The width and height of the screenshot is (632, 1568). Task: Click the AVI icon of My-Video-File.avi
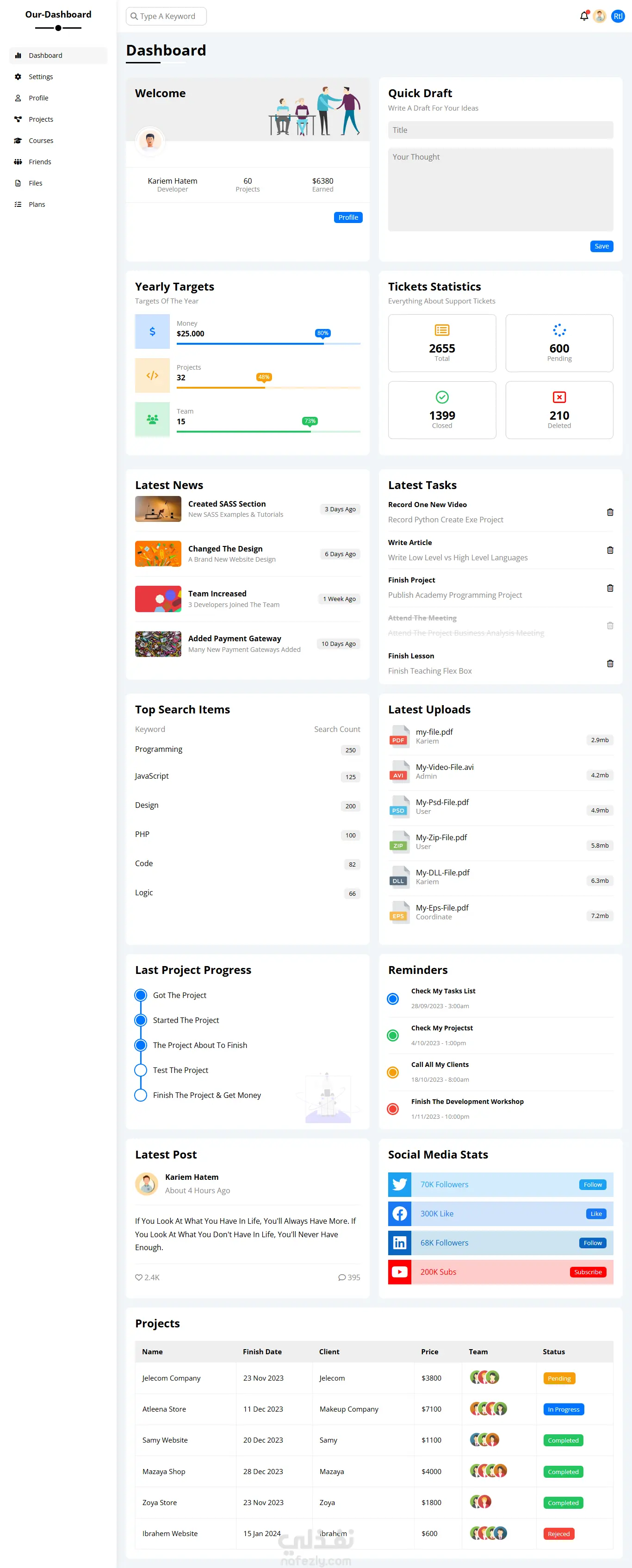[x=399, y=771]
